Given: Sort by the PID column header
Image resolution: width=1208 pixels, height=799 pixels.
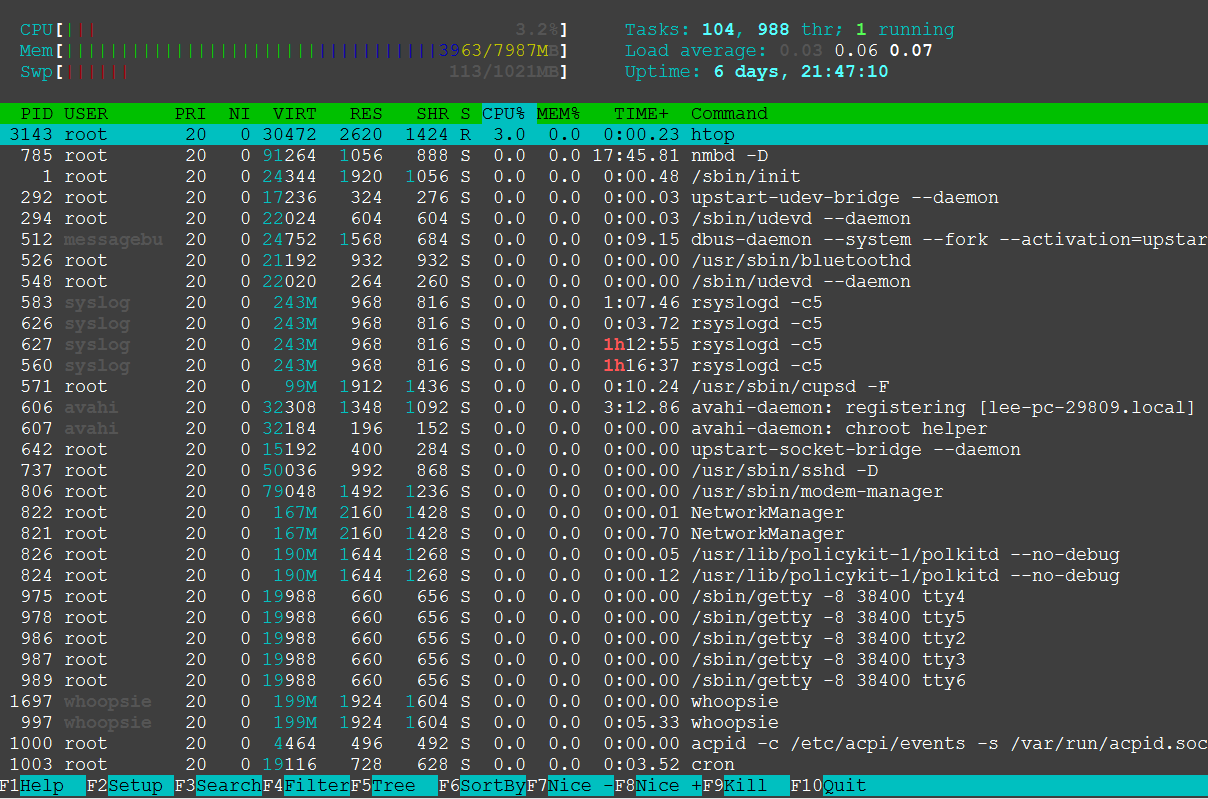Looking at the screenshot, I should click(x=37, y=114).
